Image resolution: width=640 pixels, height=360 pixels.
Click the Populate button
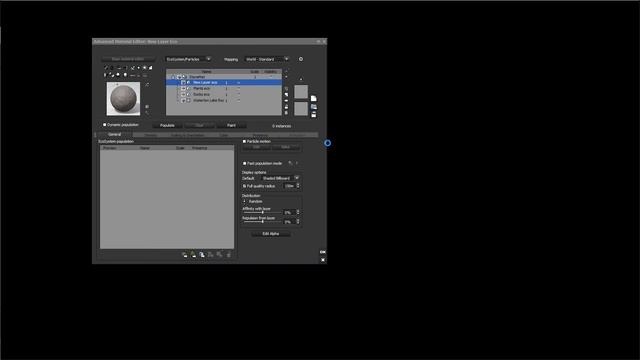(167, 126)
